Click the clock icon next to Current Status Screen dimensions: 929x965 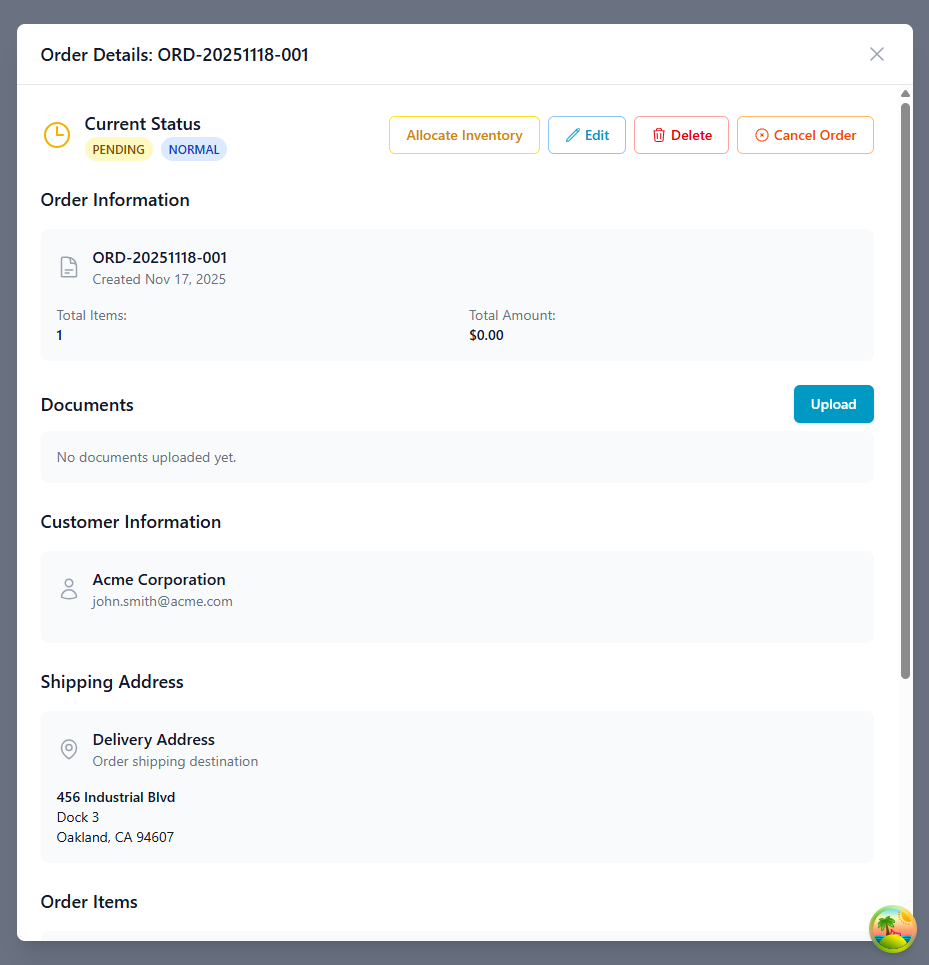pos(57,134)
